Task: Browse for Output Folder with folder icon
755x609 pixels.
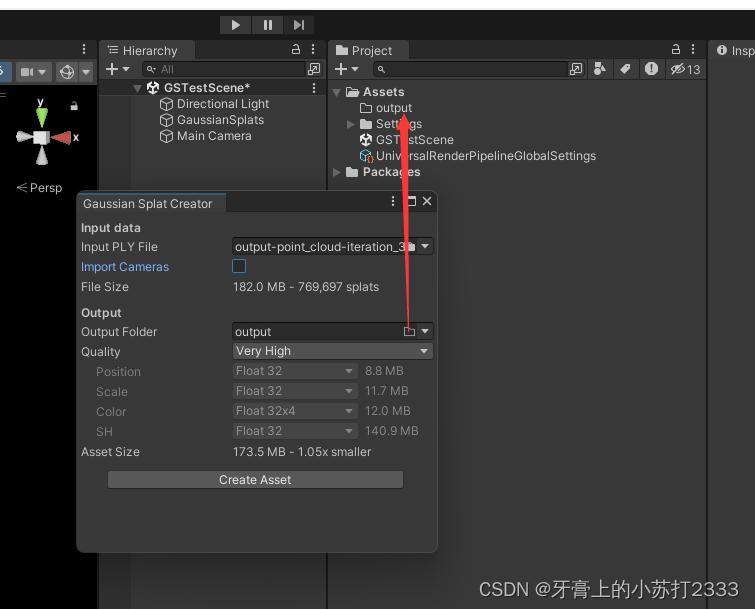Action: pyautogui.click(x=410, y=331)
